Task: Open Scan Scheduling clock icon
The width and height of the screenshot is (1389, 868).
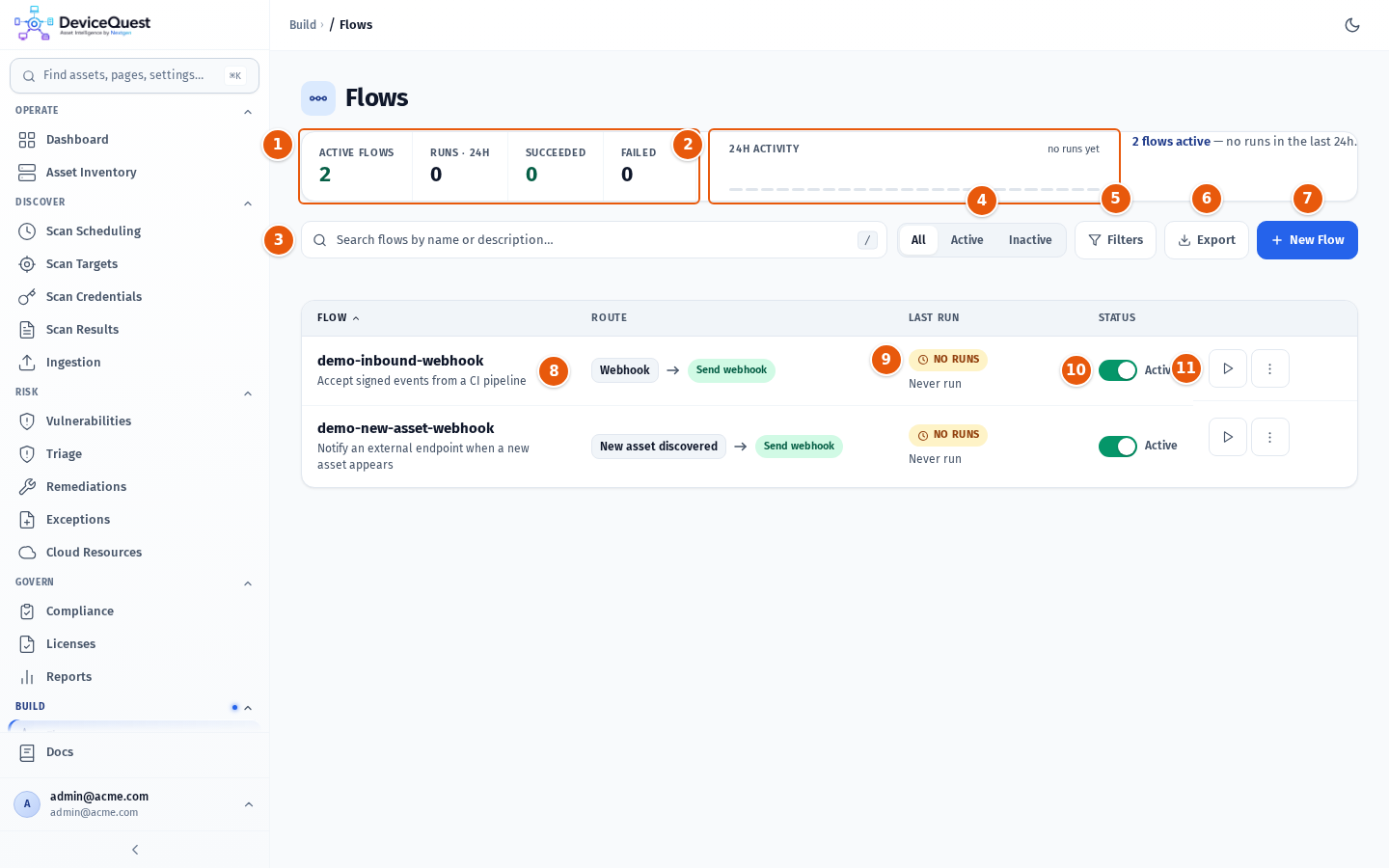Action: click(27, 231)
